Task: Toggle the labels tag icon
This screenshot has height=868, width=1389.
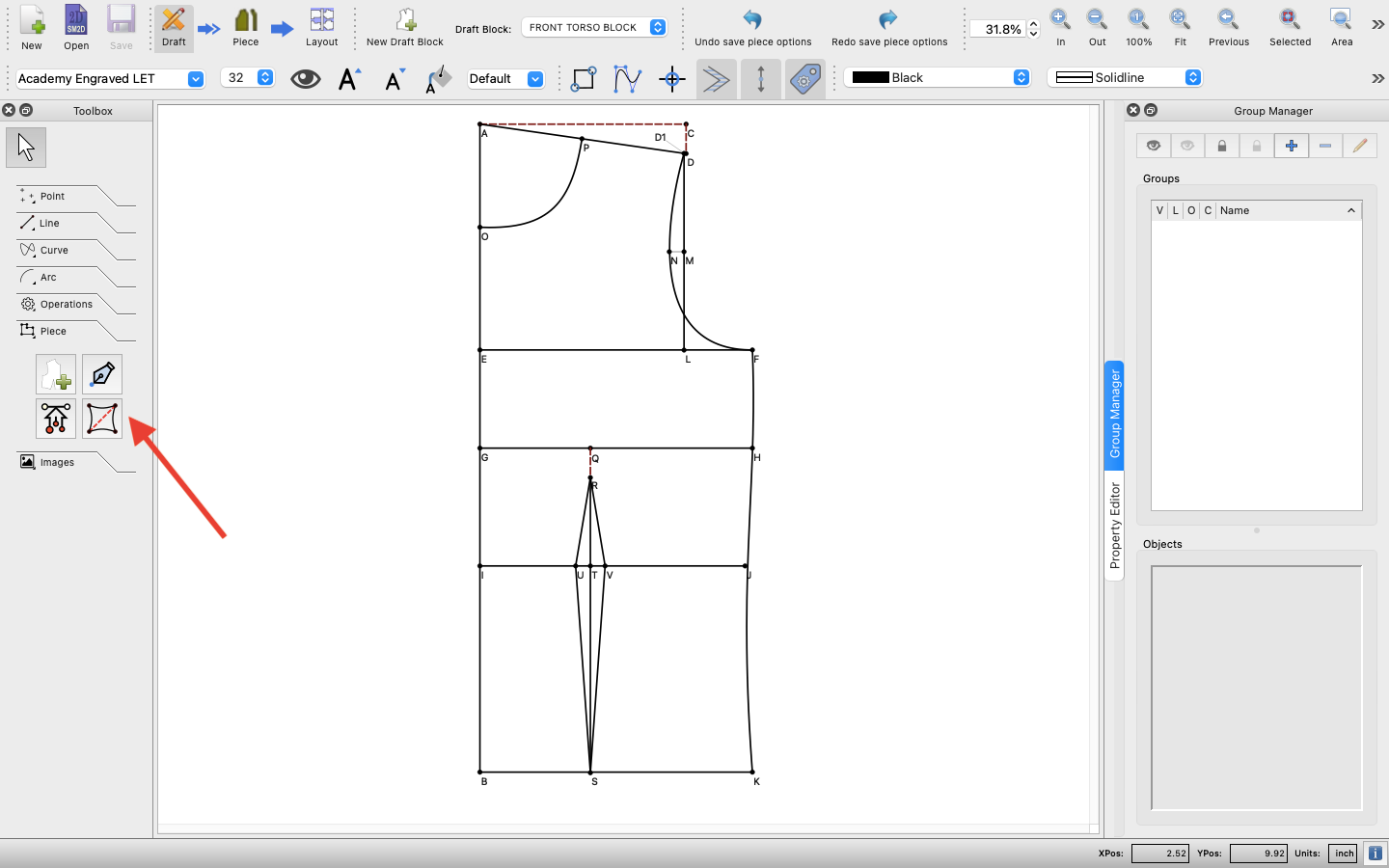Action: coord(805,79)
